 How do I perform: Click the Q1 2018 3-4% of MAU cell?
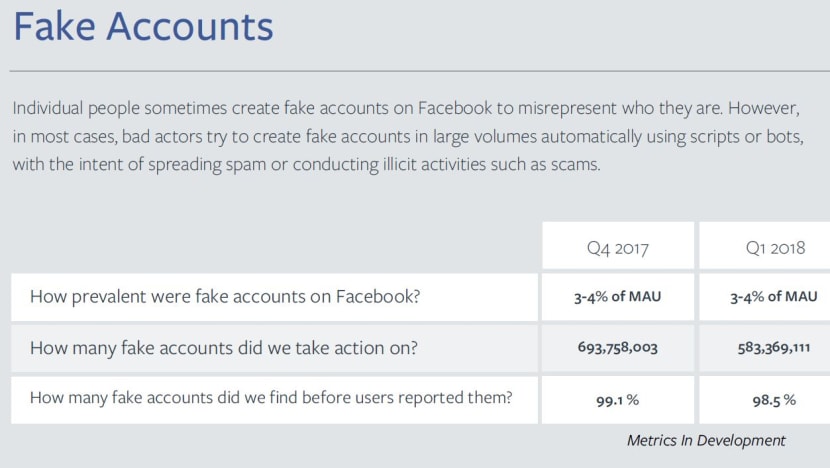(765, 297)
